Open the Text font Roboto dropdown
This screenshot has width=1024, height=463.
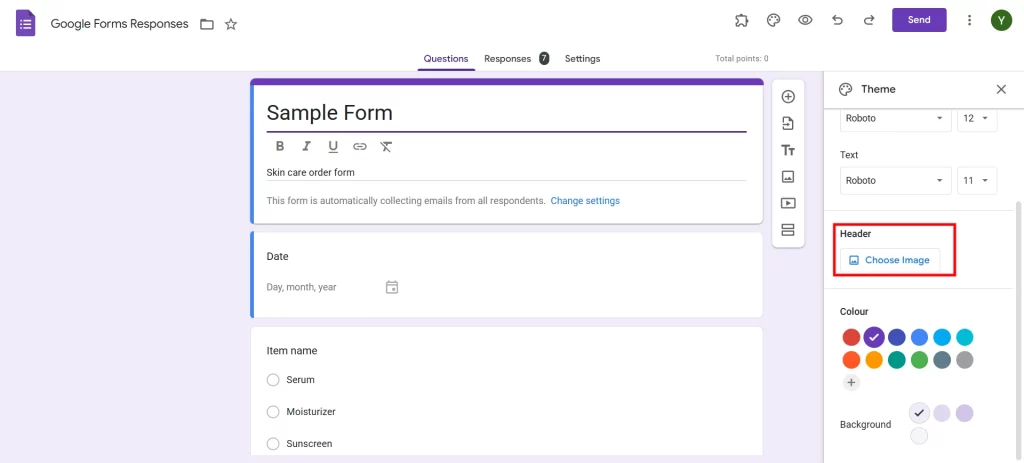(895, 180)
